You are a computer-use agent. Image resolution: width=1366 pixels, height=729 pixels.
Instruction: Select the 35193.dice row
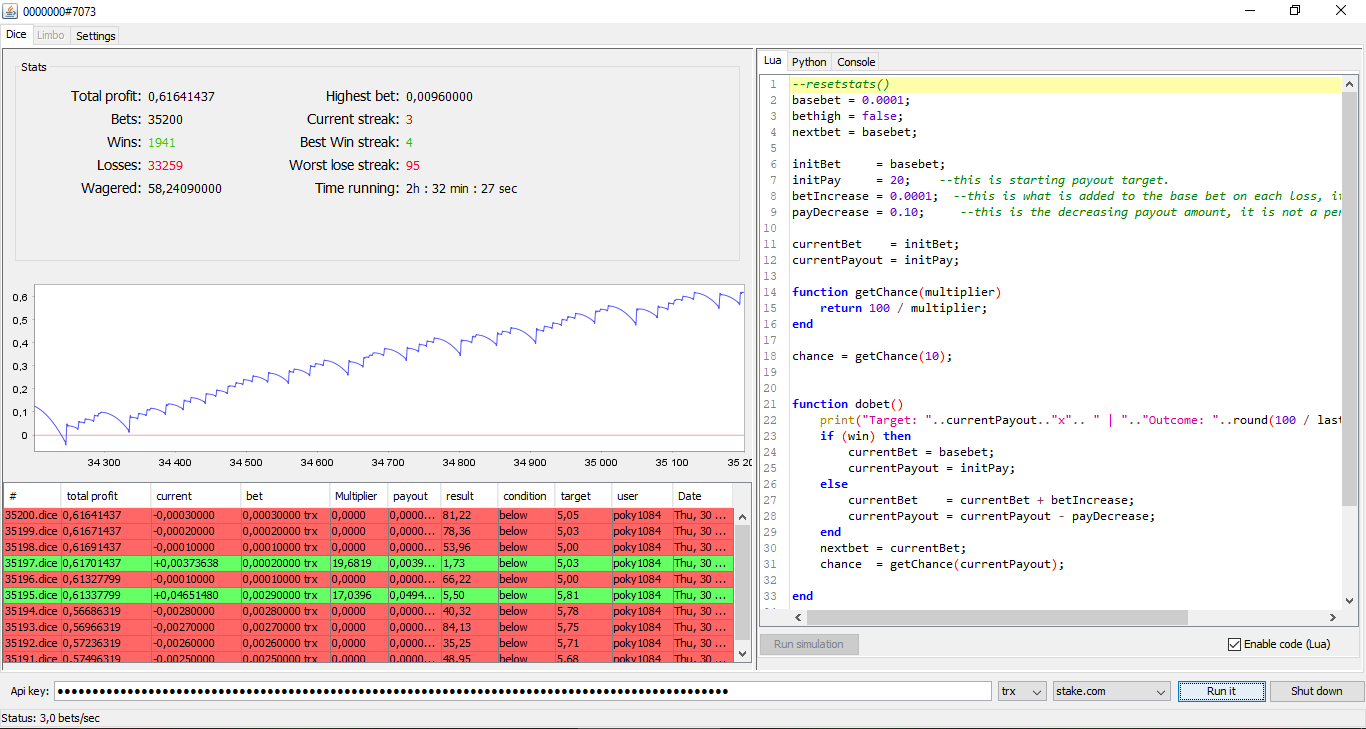pos(369,627)
